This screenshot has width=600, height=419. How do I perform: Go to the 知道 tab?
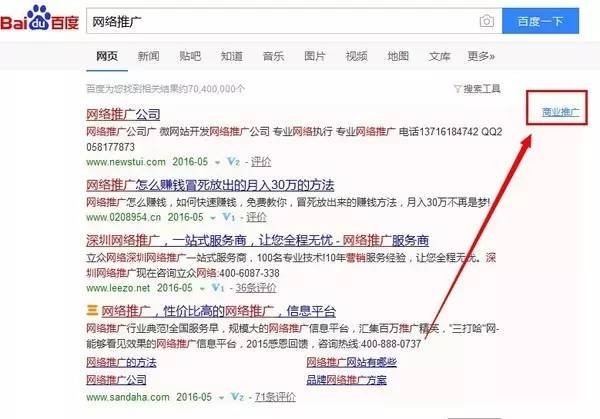pos(232,56)
